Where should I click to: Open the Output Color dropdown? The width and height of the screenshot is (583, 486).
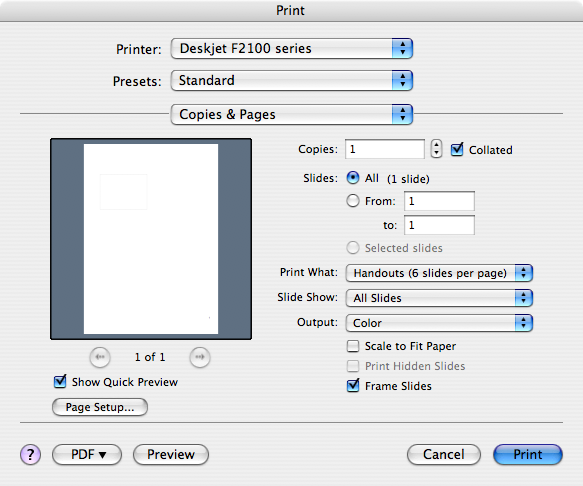439,323
